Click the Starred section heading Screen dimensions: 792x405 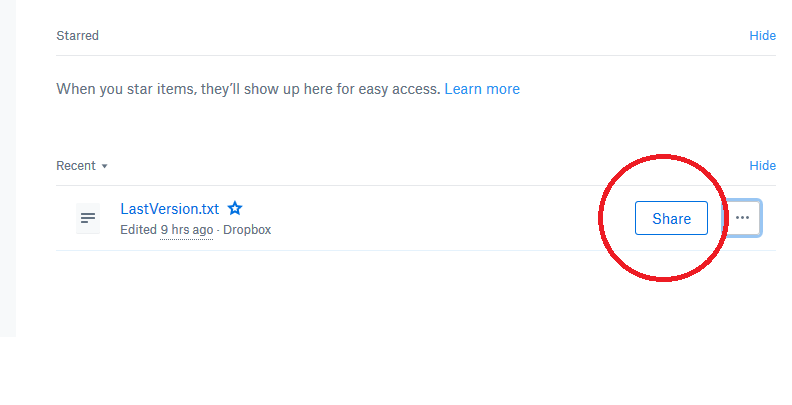coord(77,36)
